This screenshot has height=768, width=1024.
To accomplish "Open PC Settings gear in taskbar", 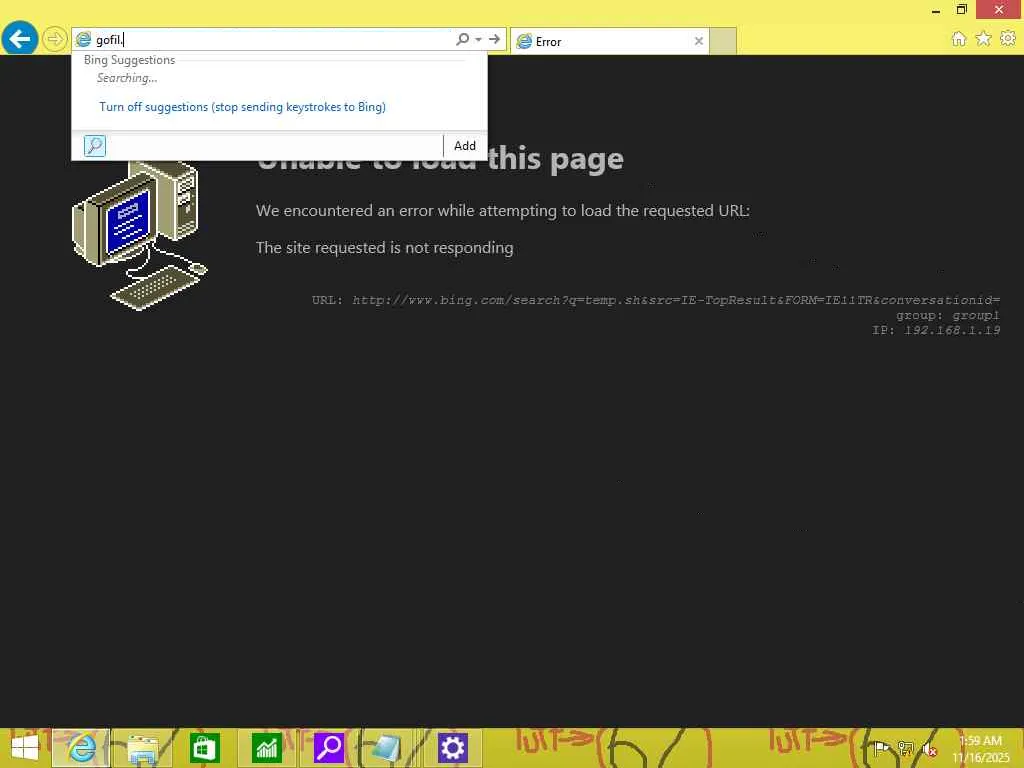I will click(x=453, y=748).
